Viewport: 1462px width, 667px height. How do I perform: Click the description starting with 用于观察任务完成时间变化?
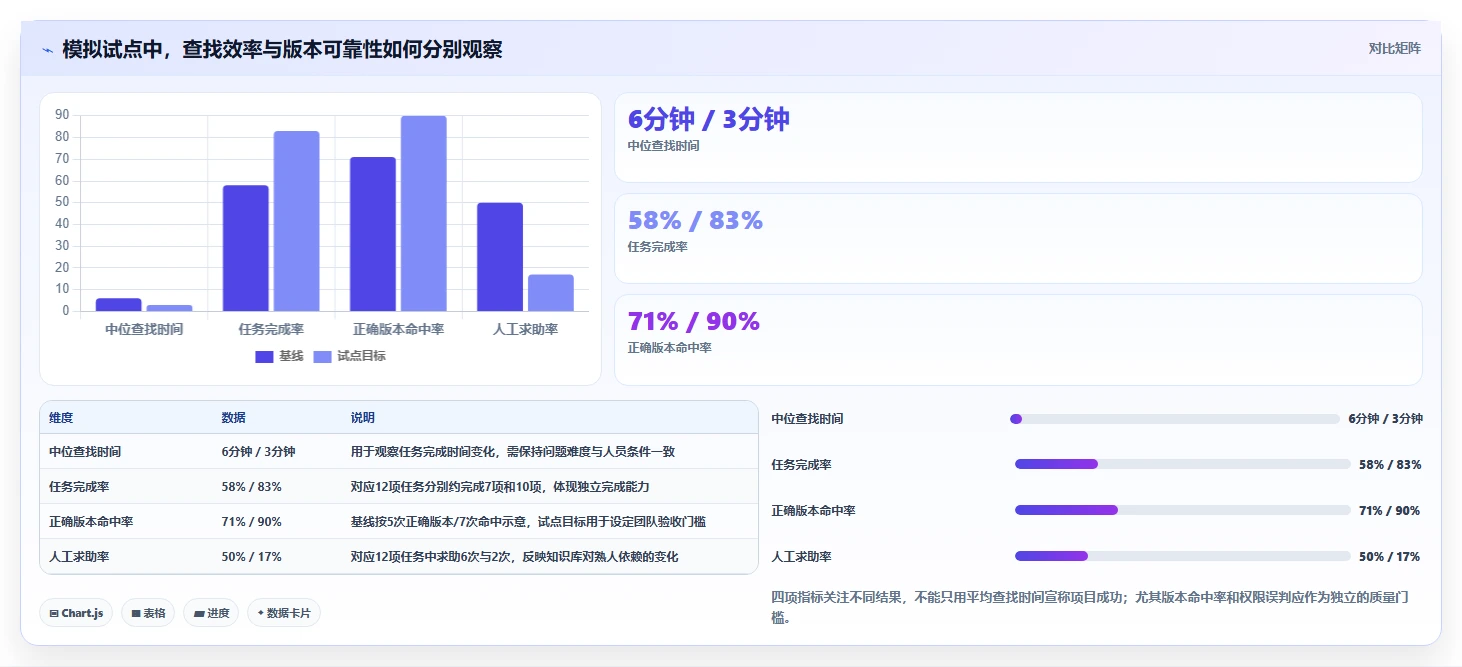pos(513,452)
